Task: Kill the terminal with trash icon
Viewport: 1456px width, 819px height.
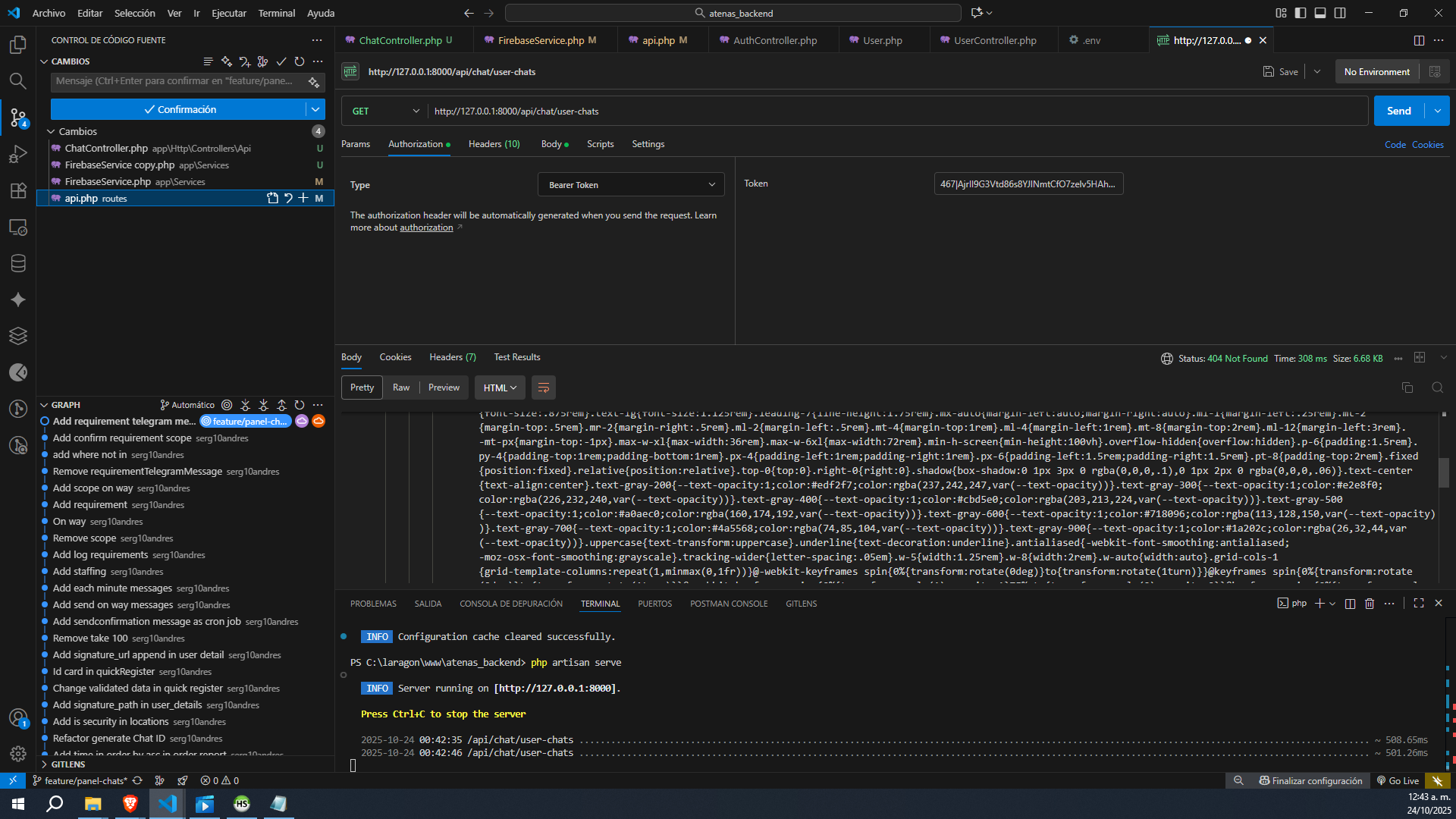Action: click(1370, 604)
